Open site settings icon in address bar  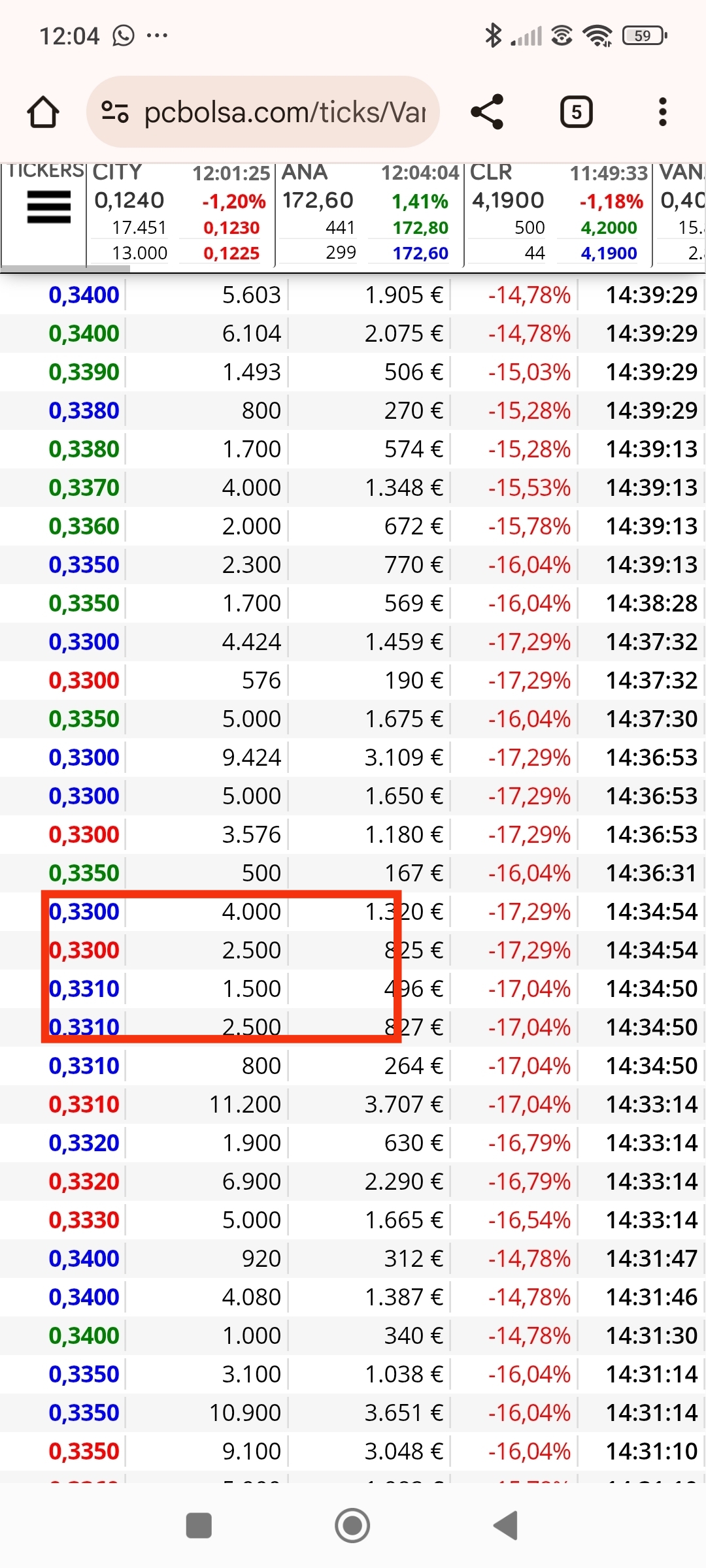pos(115,112)
